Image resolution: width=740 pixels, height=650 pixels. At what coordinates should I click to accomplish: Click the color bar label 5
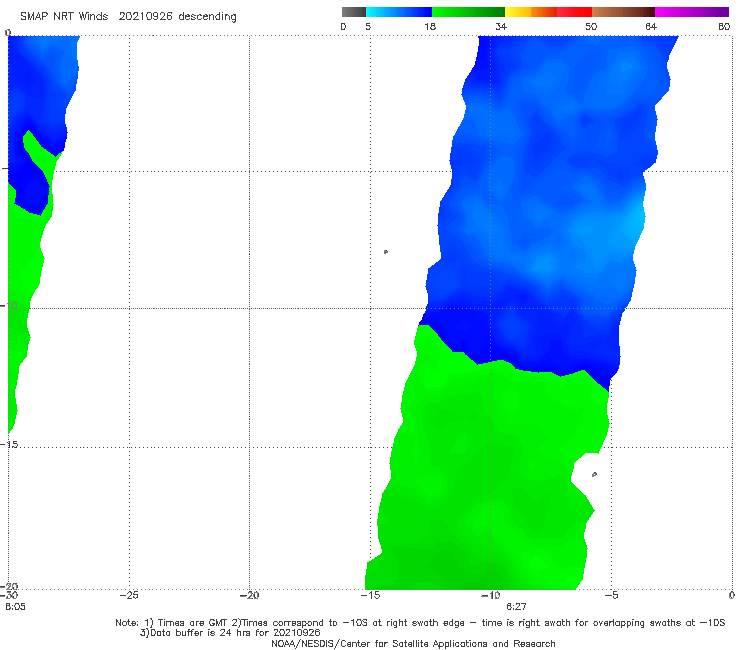pyautogui.click(x=368, y=26)
